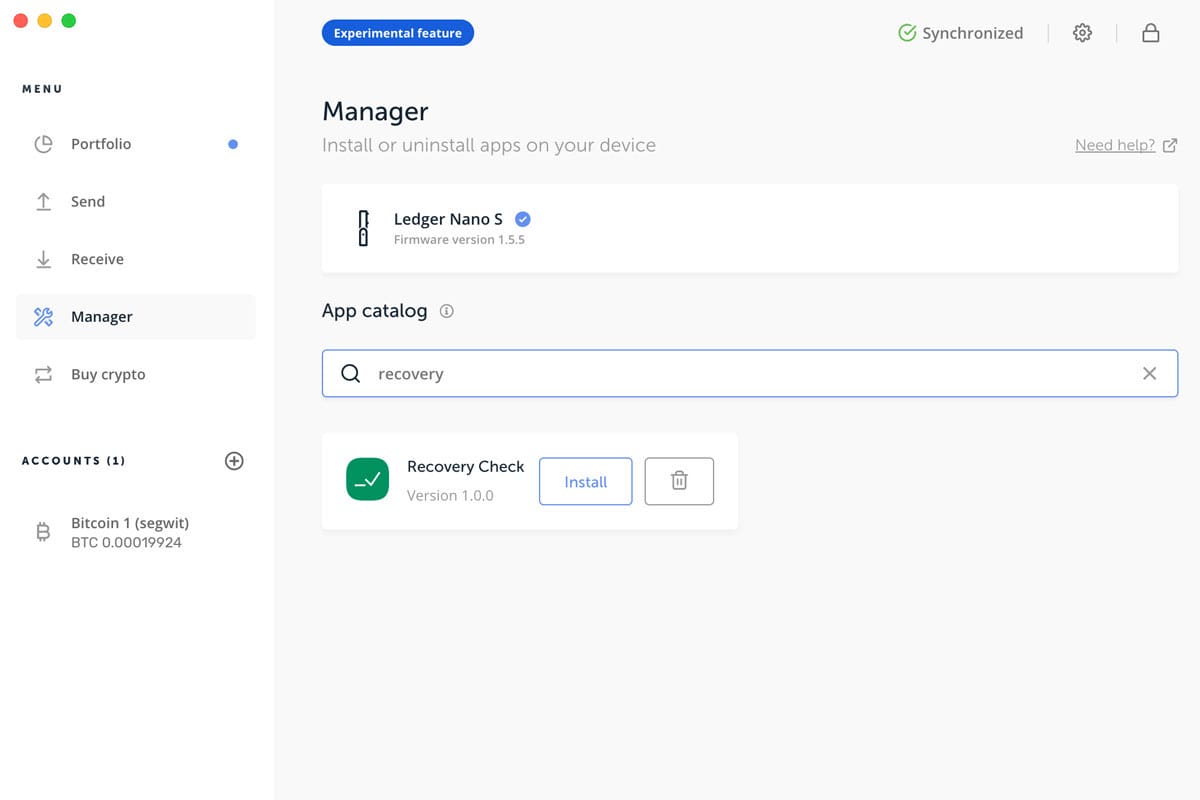This screenshot has height=800, width=1200.
Task: Click the BTC 0.00019924 balance
Action: point(126,542)
